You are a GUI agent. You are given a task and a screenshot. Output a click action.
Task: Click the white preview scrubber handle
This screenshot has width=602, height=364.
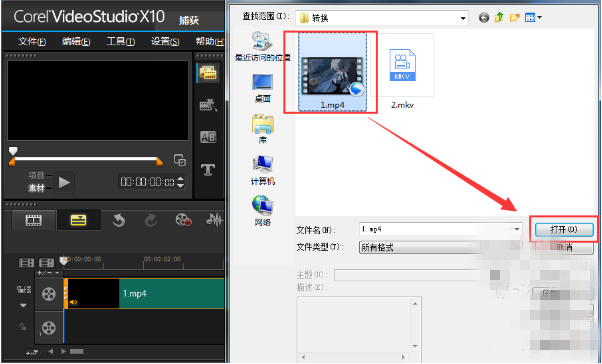13,151
